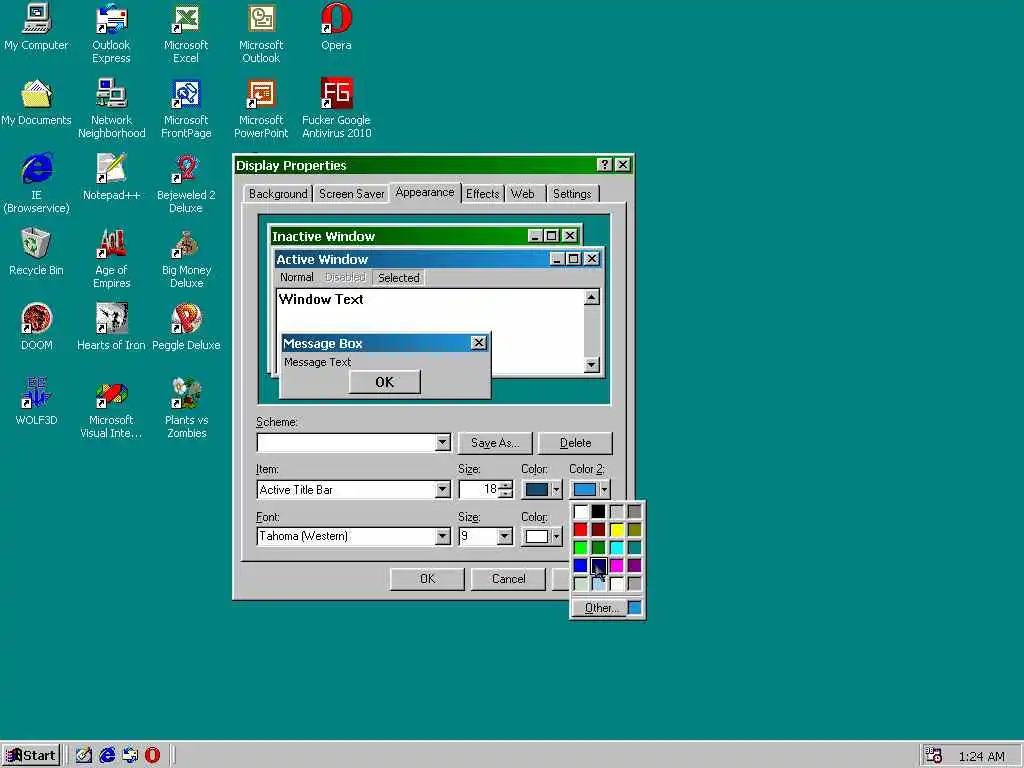This screenshot has width=1024, height=768.
Task: Select the Big Money Deluxe shortcut
Action: 185,258
